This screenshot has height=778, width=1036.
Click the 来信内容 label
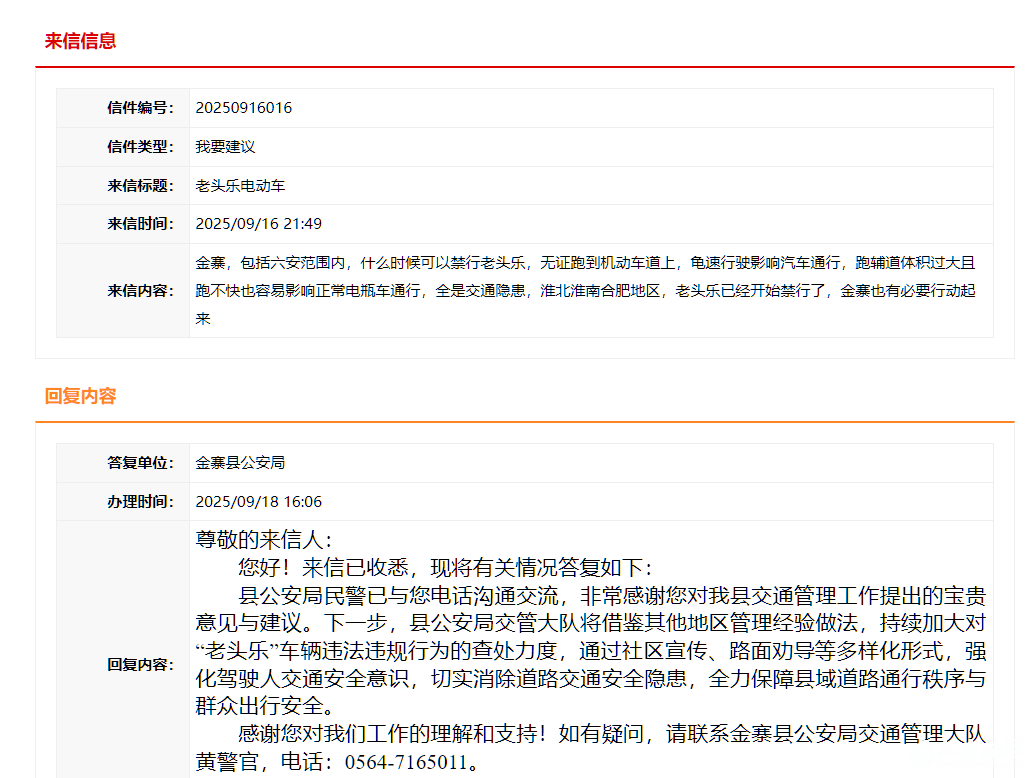tap(140, 291)
